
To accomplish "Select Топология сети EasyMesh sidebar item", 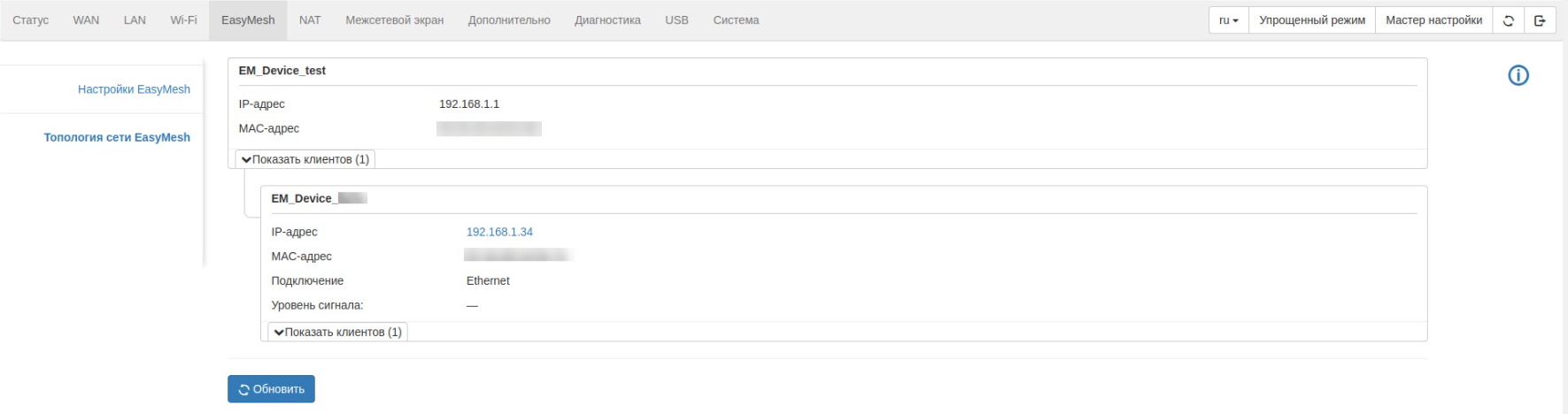I will click(x=117, y=137).
